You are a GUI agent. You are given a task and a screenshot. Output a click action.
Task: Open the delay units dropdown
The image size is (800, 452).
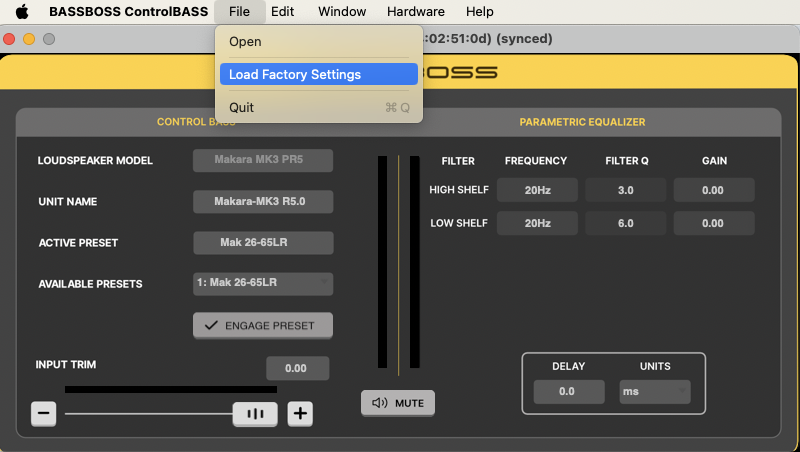[654, 391]
